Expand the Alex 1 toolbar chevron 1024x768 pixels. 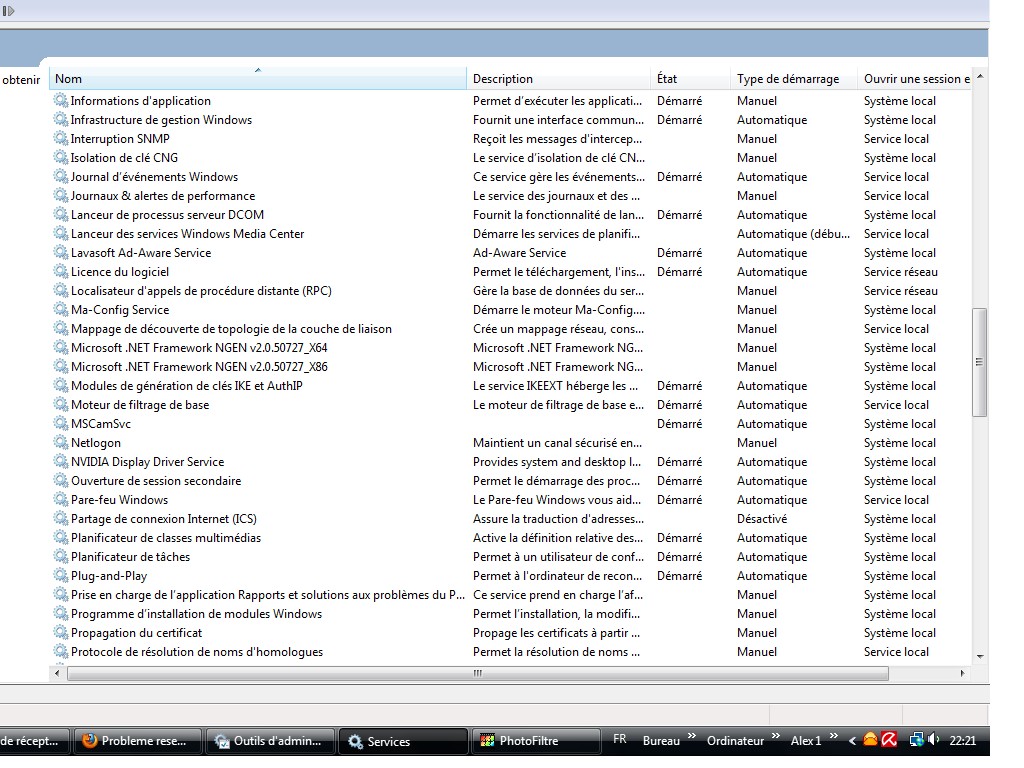833,737
